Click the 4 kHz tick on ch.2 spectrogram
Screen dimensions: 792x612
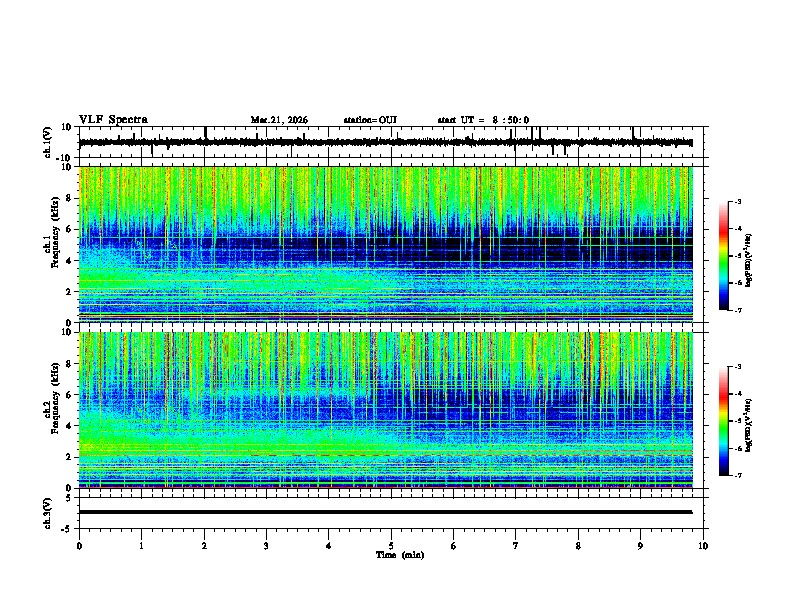(69, 426)
